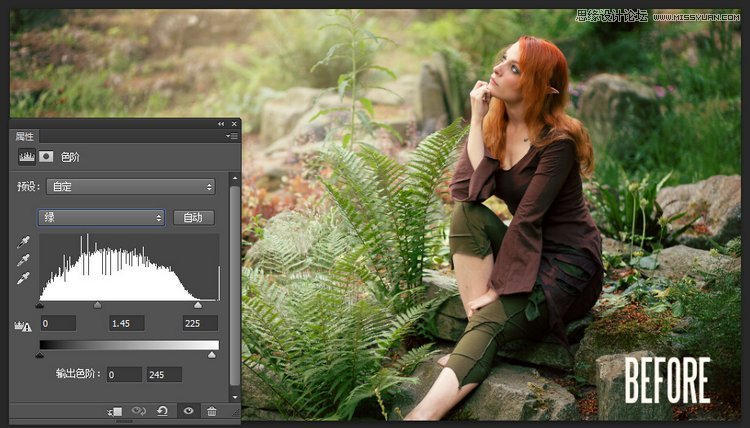Click the panel scrollbar down arrow
The height and width of the screenshot is (428, 750).
pos(234,396)
